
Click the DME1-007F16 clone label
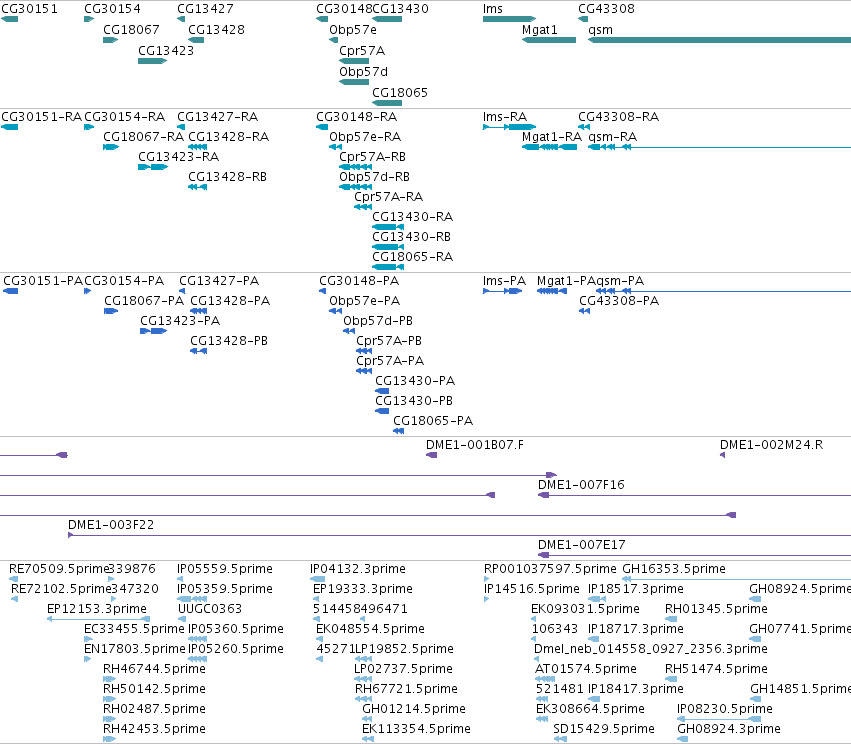click(x=581, y=485)
